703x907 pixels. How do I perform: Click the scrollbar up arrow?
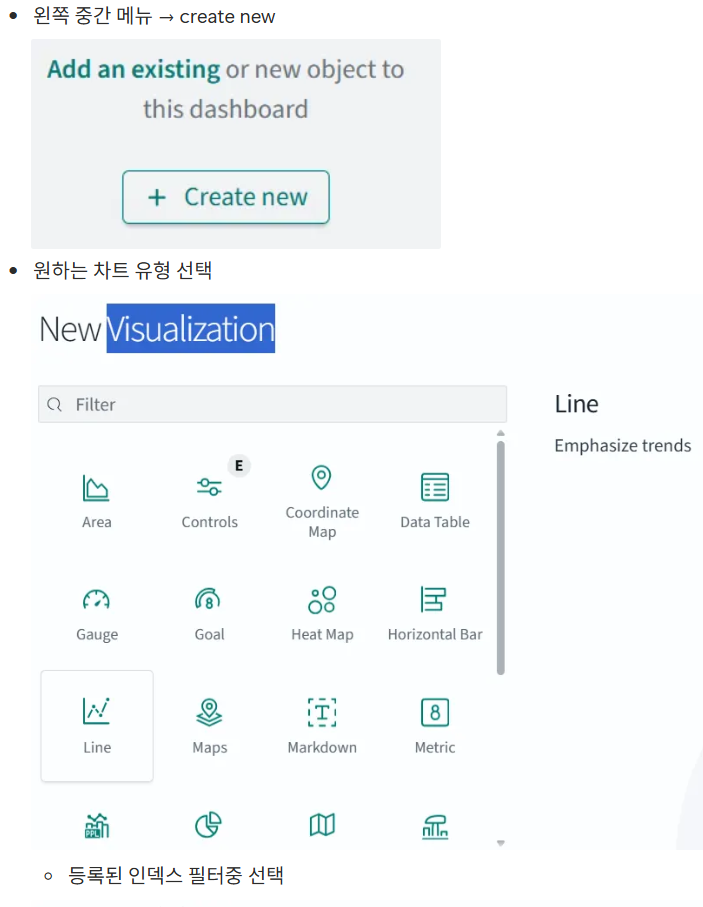point(501,433)
